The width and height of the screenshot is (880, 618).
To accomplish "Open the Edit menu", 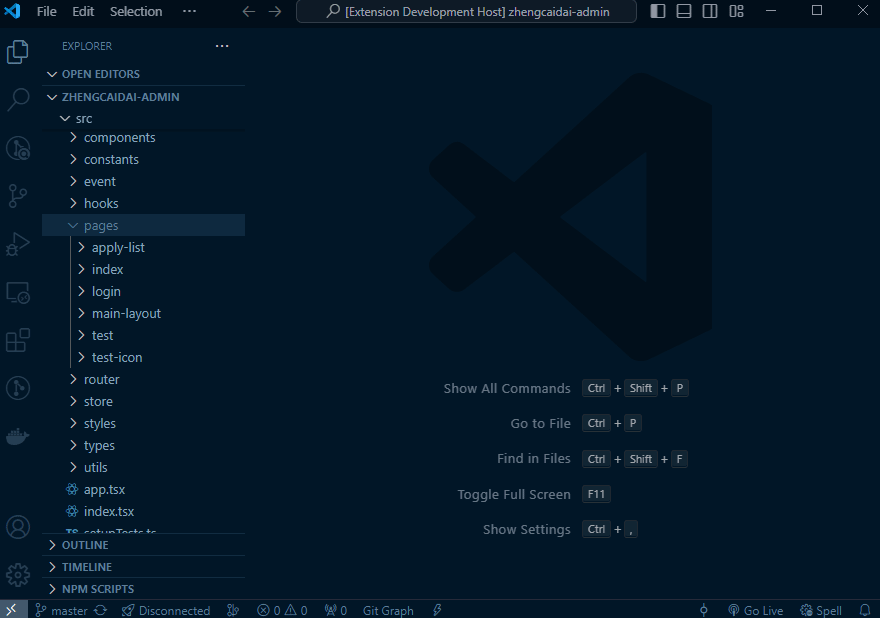I will (83, 11).
